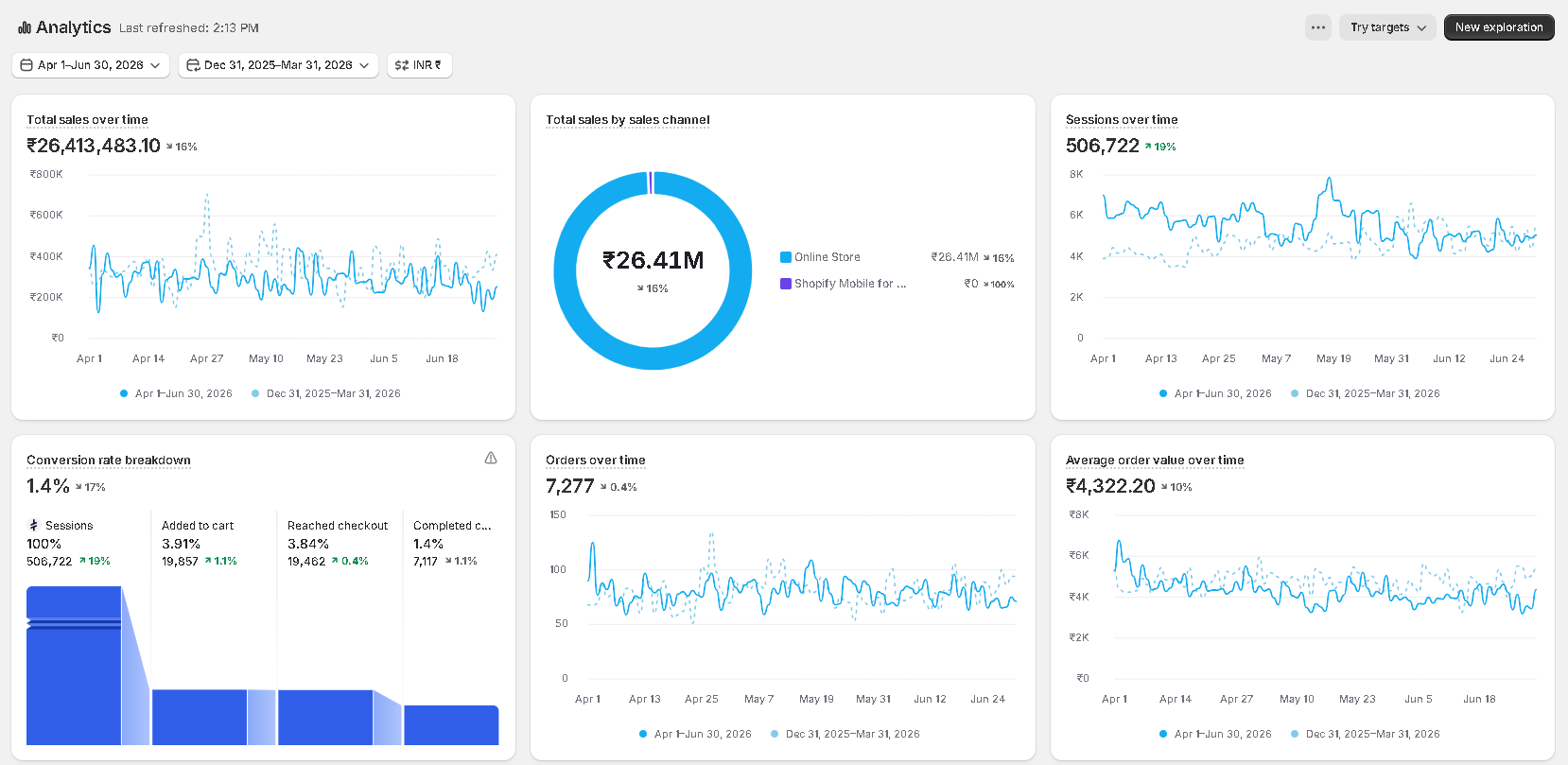Click the Completed checkout funnel bar

(x=451, y=725)
